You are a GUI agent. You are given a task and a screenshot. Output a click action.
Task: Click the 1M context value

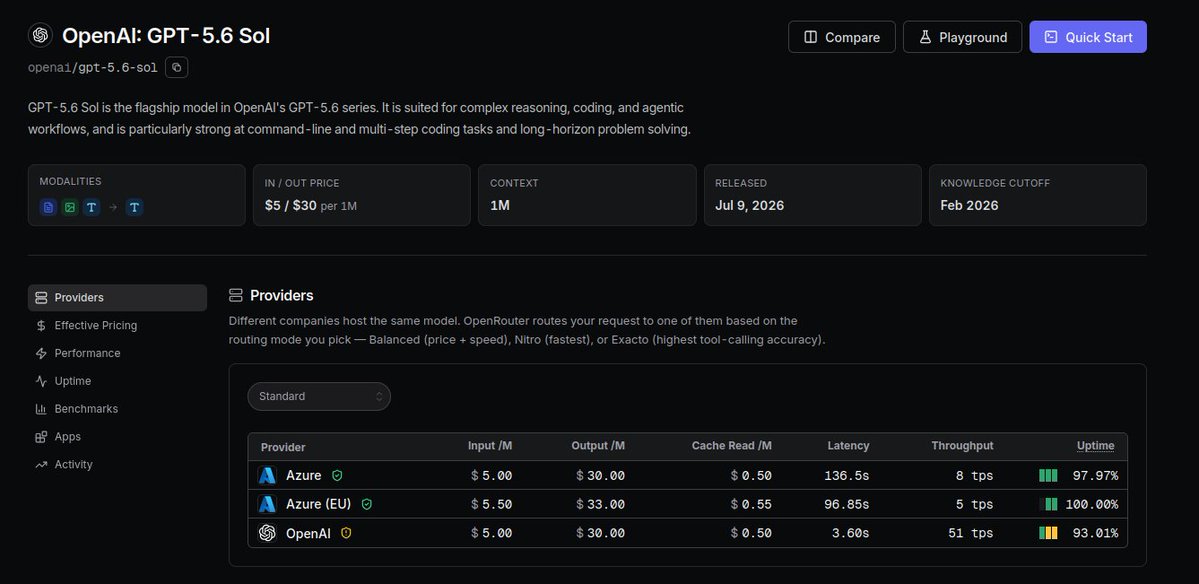pyautogui.click(x=499, y=205)
